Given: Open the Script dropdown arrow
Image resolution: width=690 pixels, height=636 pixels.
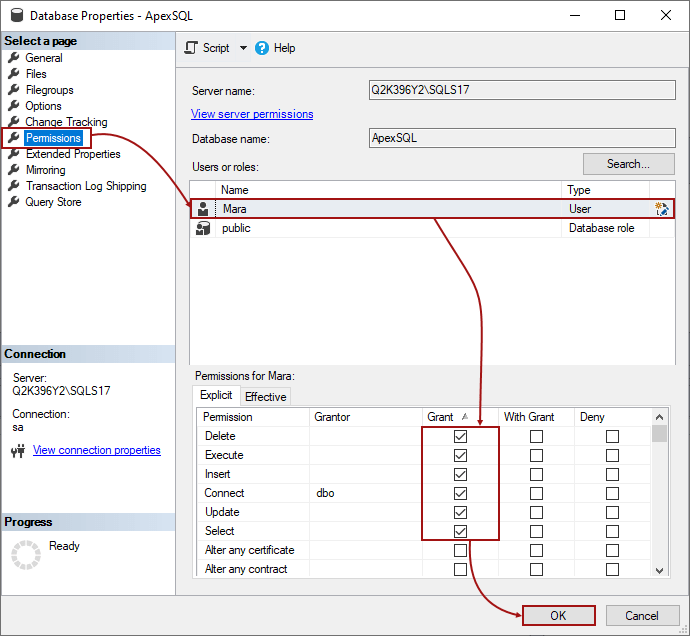Looking at the screenshot, I should 243,48.
